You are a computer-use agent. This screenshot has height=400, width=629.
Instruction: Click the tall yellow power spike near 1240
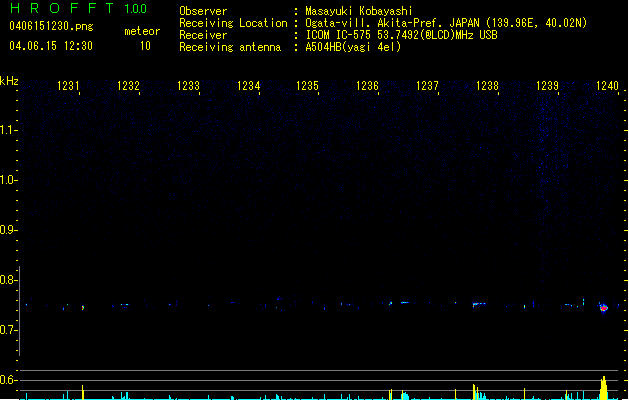(604, 388)
